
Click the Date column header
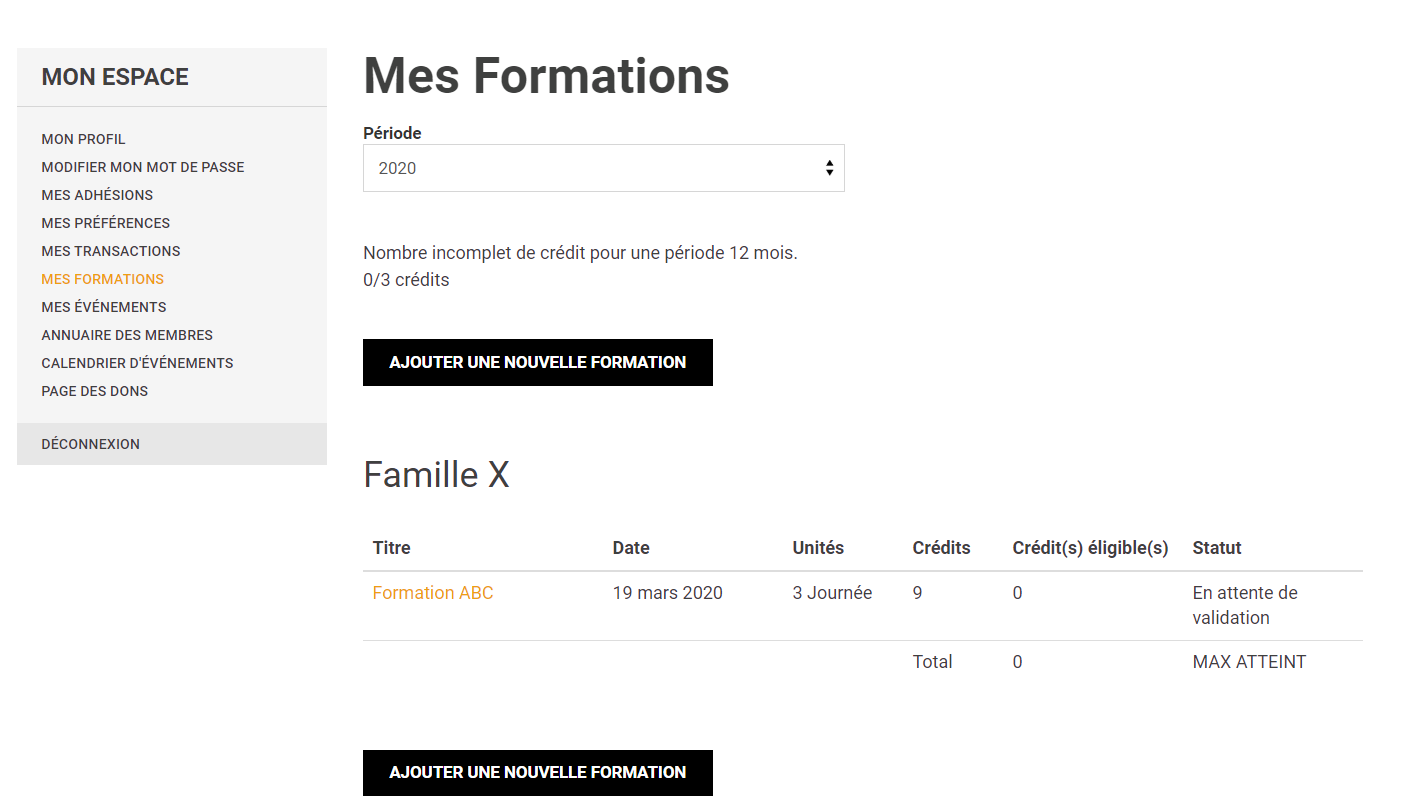631,548
